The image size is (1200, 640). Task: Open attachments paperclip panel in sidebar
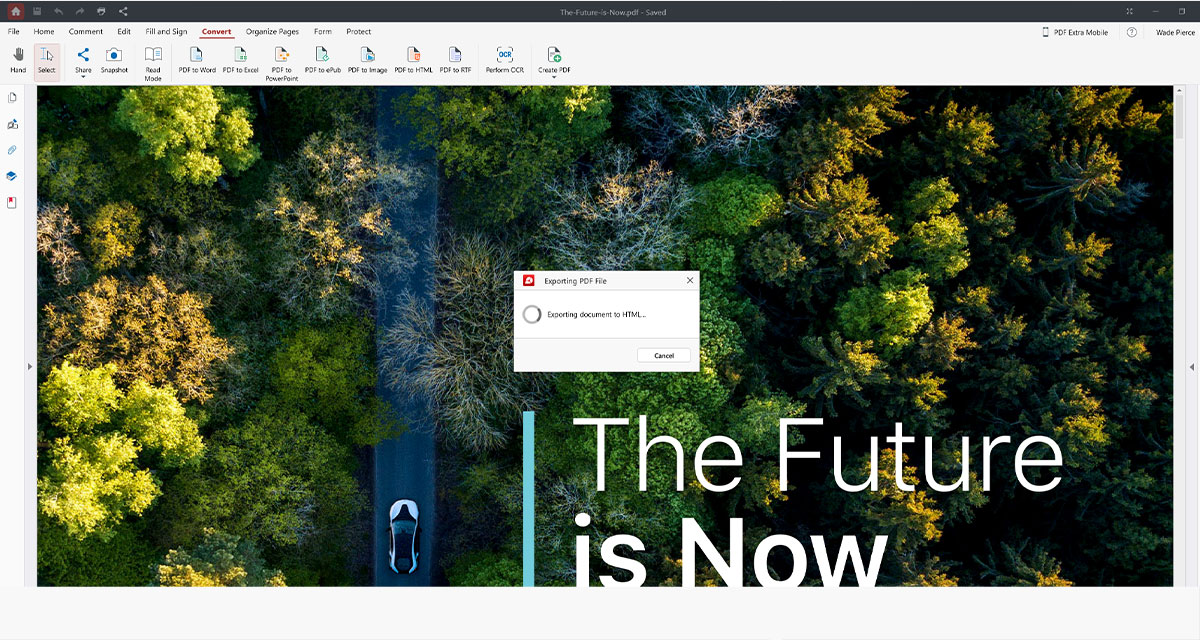[x=13, y=150]
